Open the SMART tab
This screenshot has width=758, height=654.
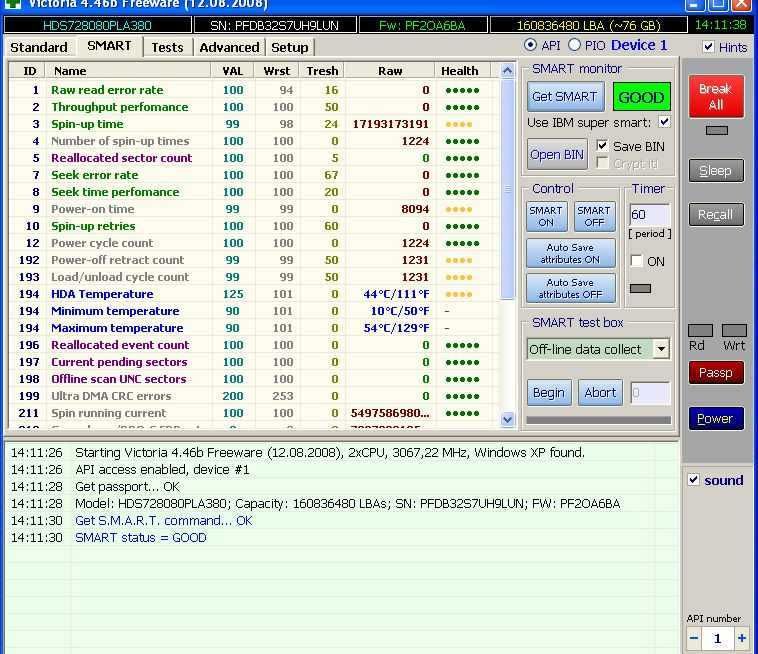click(x=109, y=46)
